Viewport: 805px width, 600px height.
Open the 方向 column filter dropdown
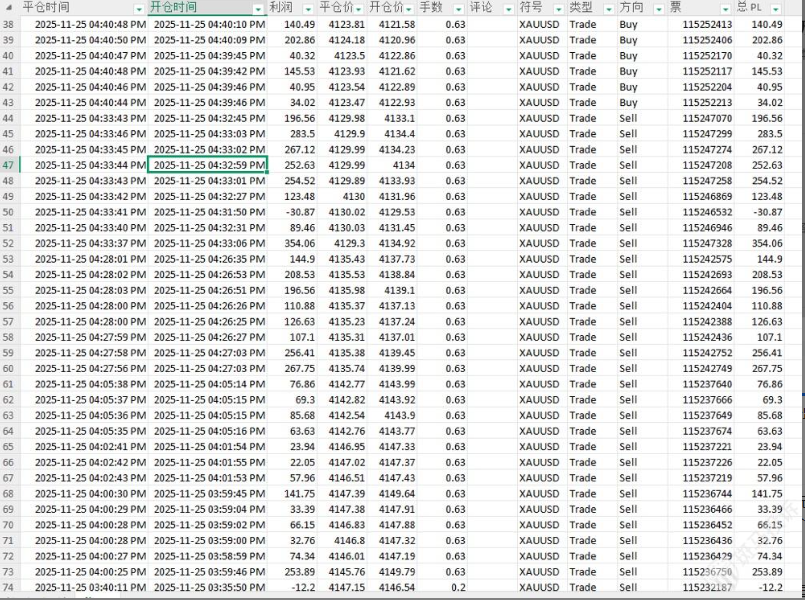[x=658, y=8]
